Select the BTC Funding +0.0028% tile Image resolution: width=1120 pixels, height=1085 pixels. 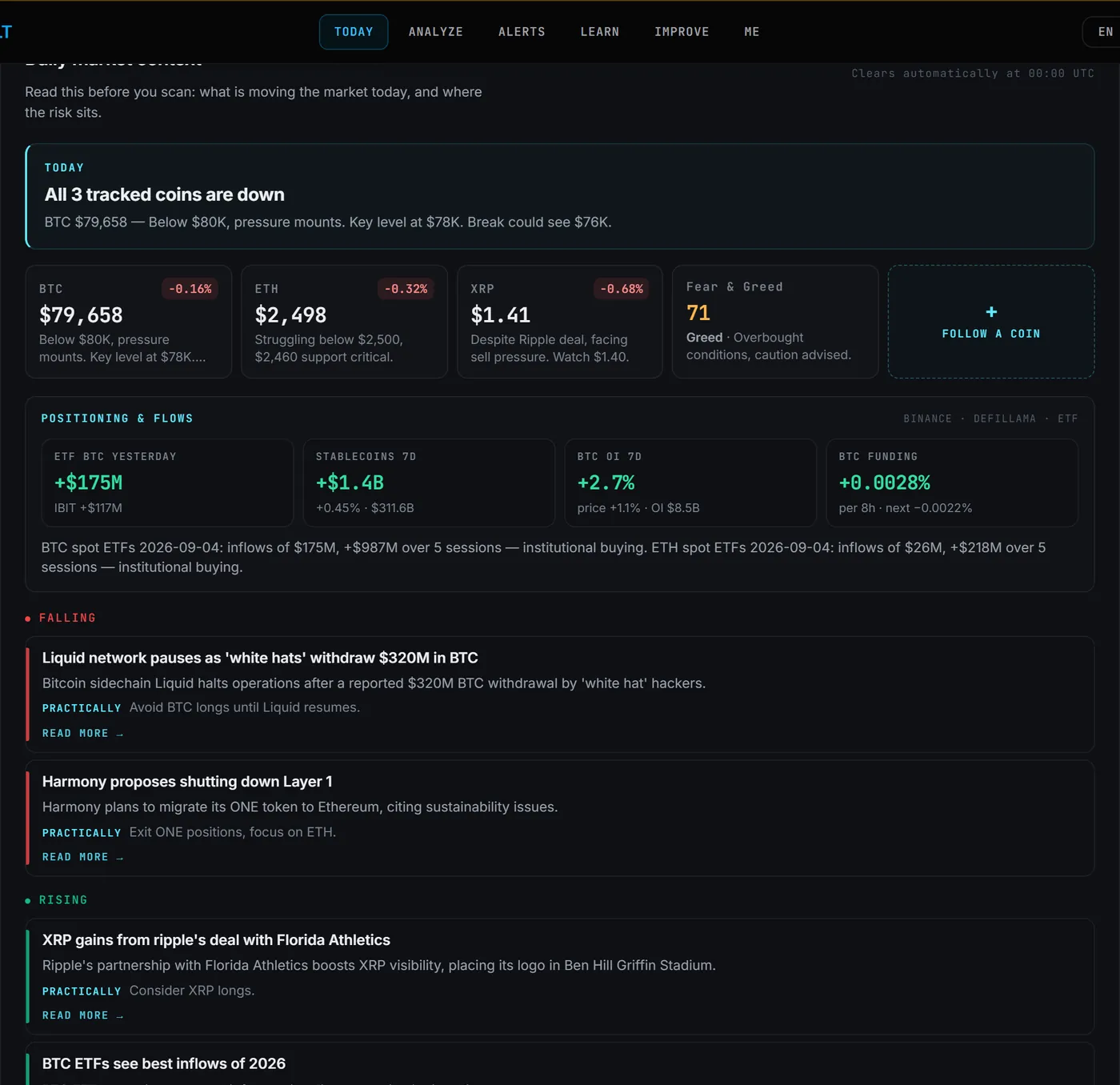[952, 482]
